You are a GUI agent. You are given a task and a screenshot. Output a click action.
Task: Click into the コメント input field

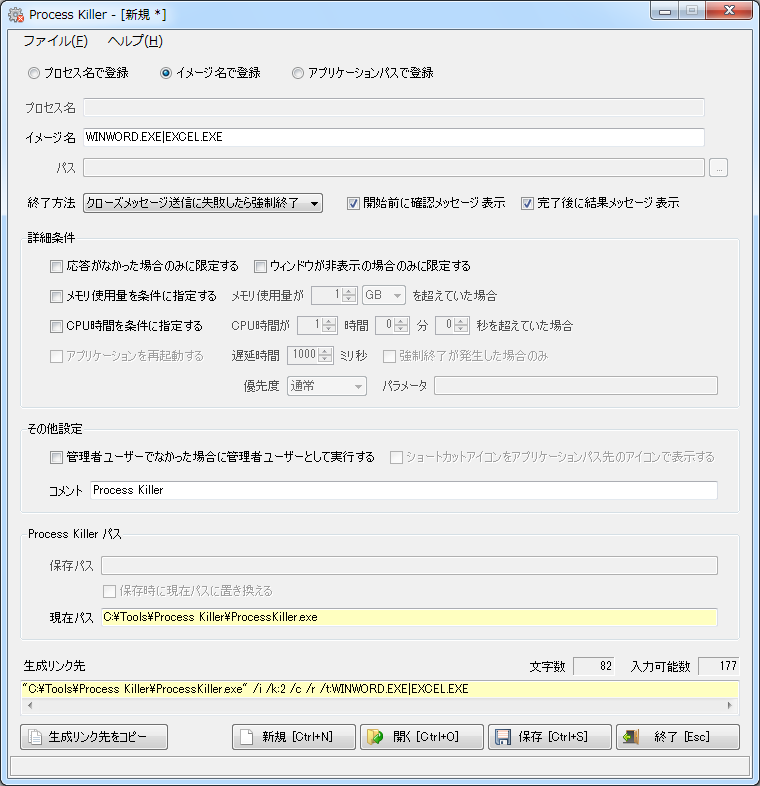(x=403, y=490)
